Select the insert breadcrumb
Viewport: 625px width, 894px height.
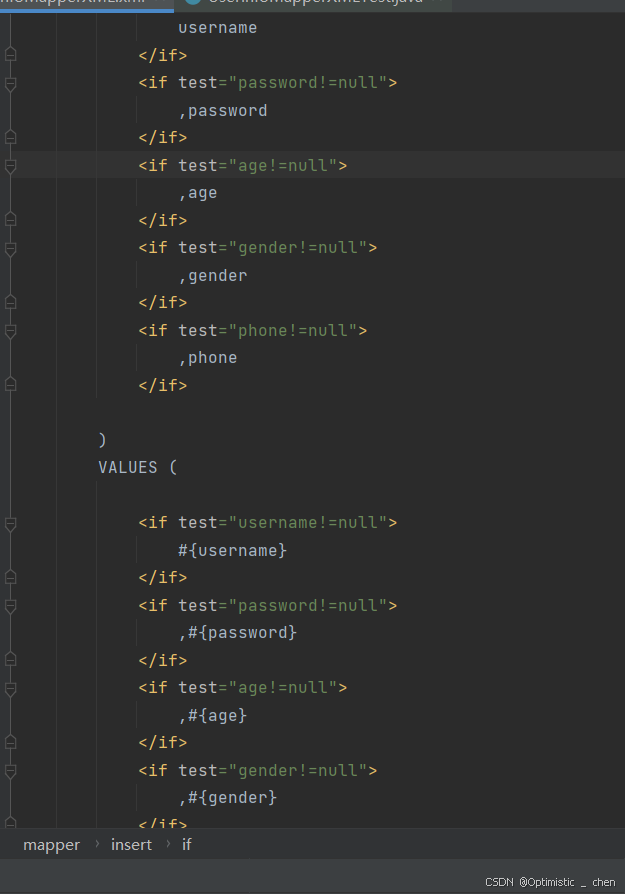coord(132,844)
